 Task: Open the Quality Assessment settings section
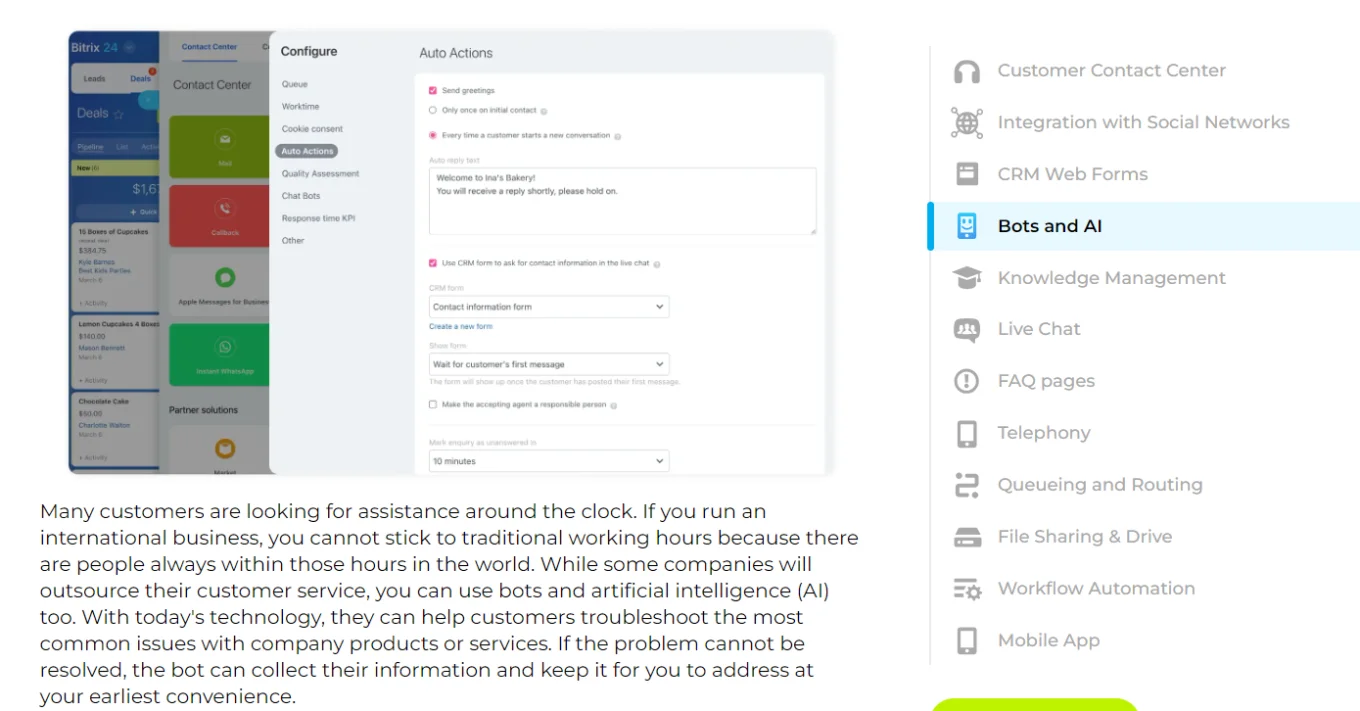point(320,174)
